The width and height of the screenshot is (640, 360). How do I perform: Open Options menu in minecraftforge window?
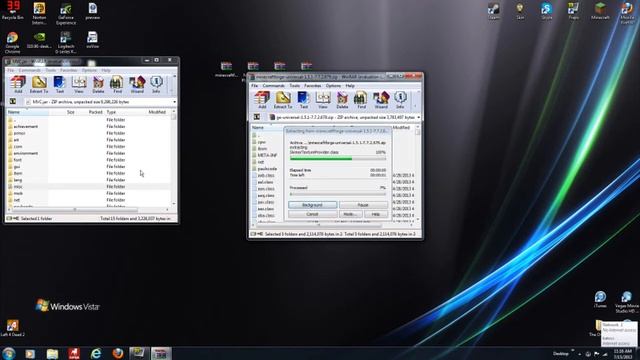pyautogui.click(x=333, y=86)
